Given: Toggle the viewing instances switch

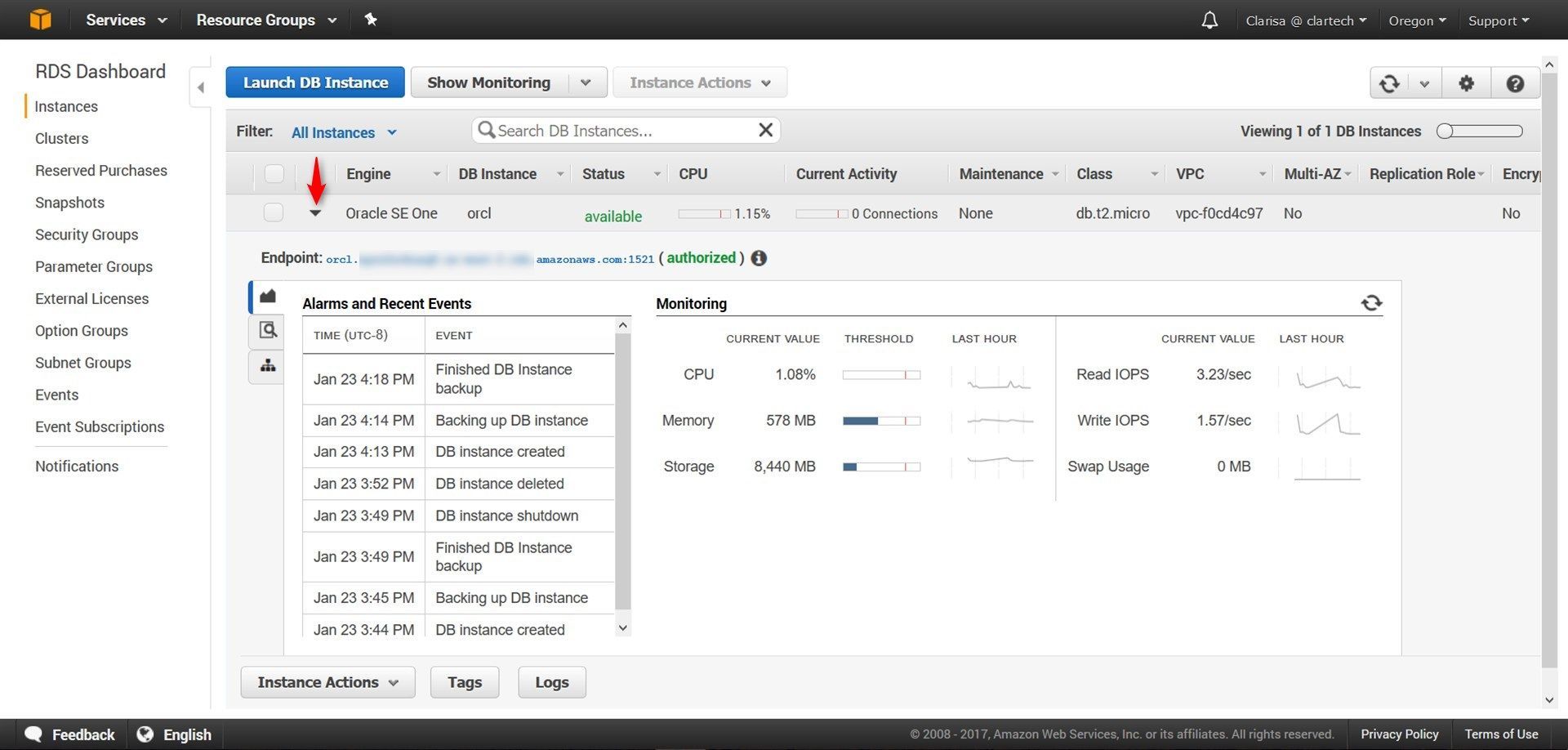Looking at the screenshot, I should 1479,131.
